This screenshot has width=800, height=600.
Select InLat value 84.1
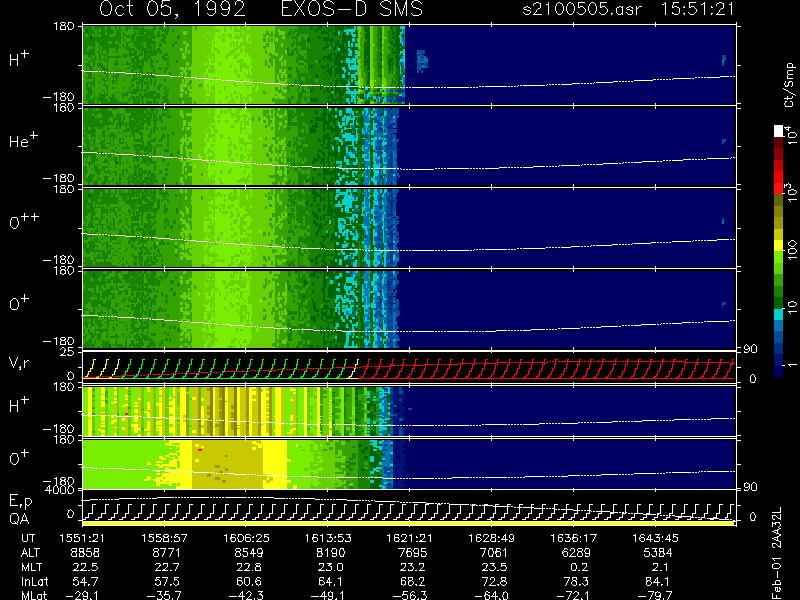[x=658, y=582]
